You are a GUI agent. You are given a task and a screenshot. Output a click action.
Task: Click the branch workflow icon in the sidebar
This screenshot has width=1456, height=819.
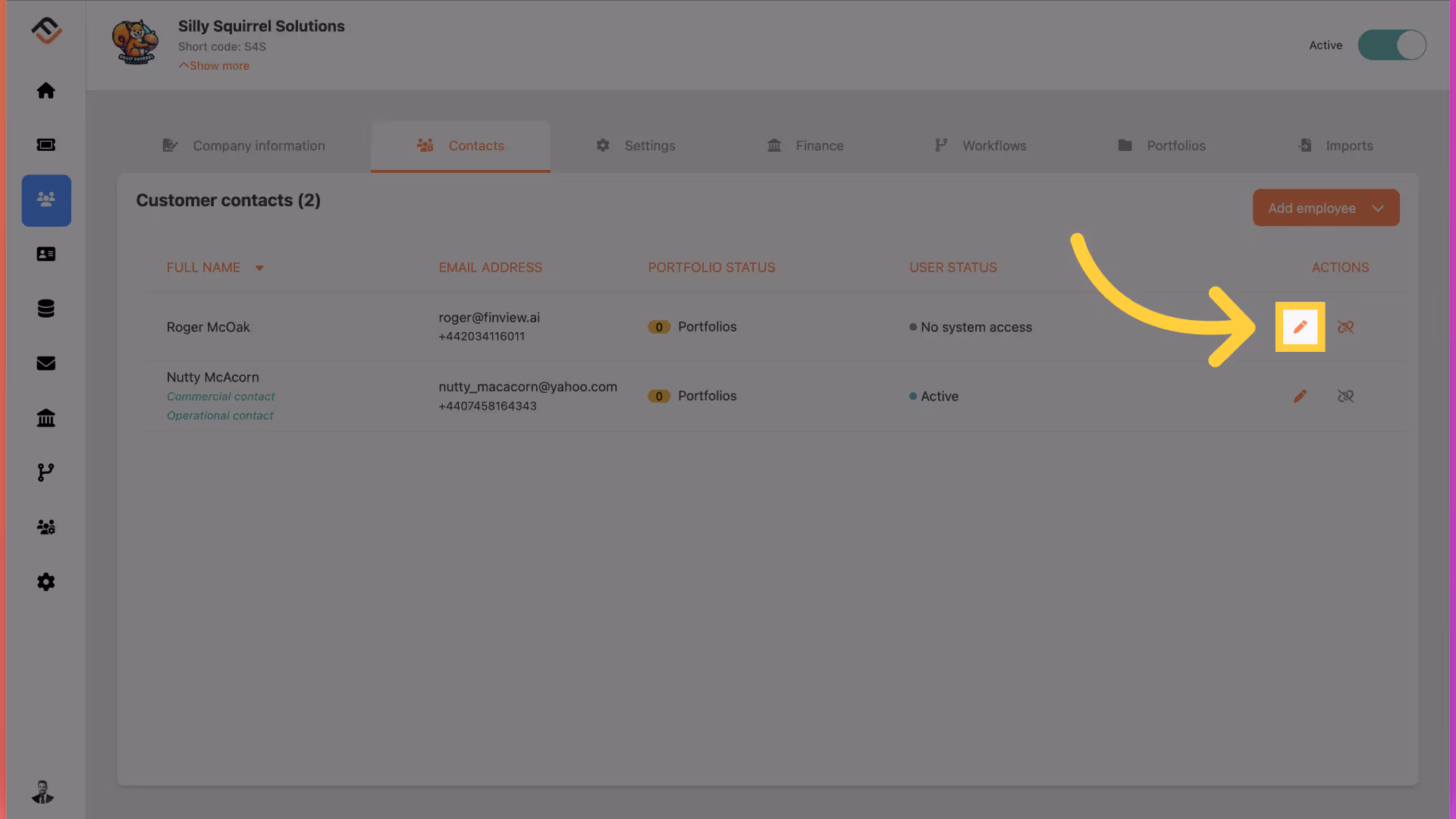point(46,472)
